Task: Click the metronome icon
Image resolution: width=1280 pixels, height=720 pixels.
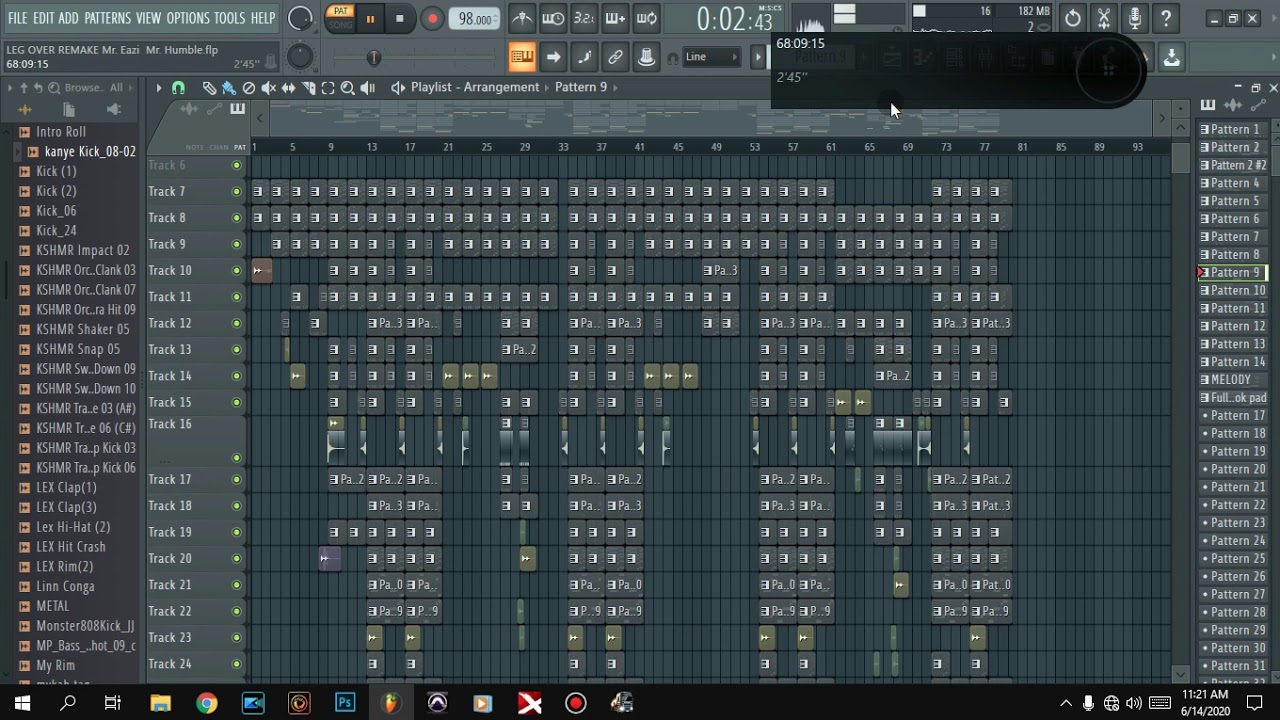Action: point(522,18)
